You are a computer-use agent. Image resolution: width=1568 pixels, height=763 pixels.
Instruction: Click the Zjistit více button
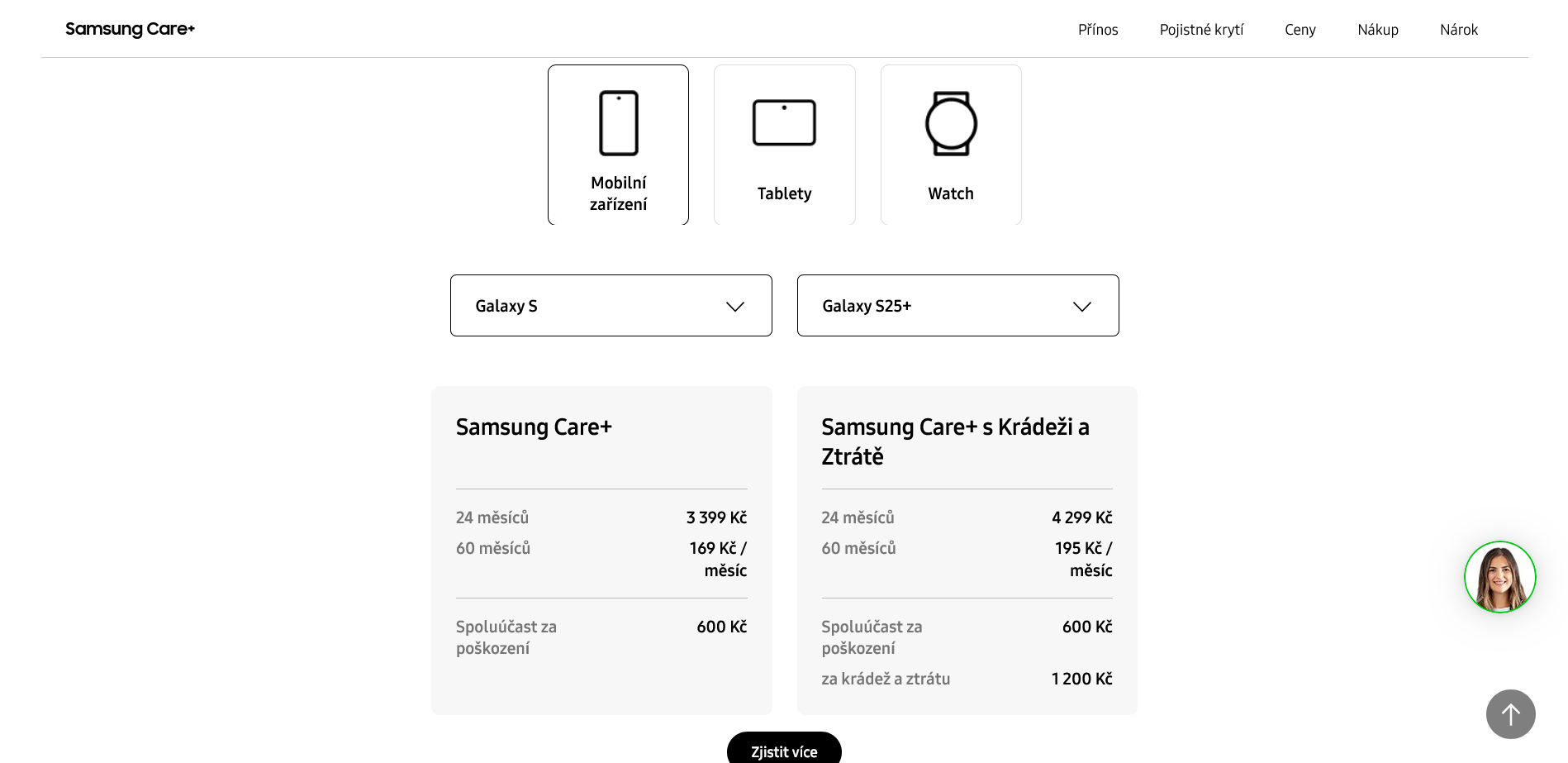click(x=784, y=751)
